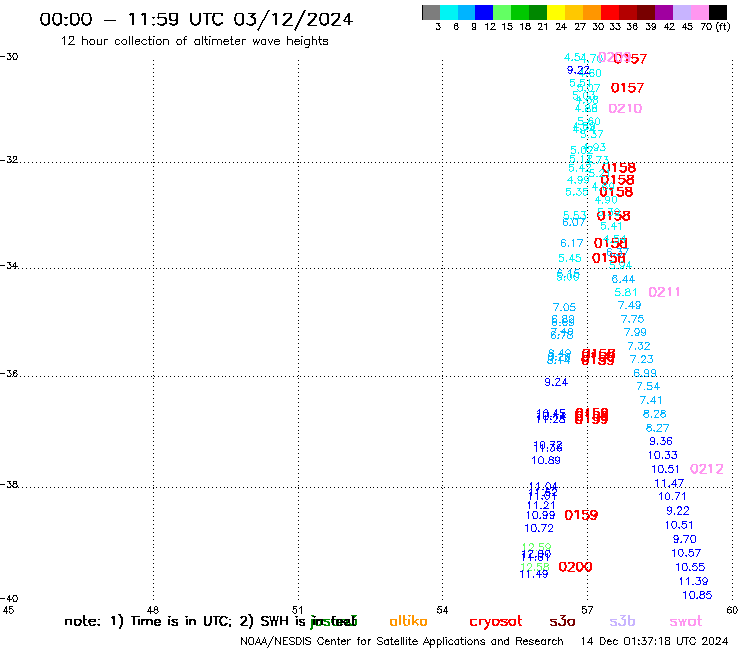Click the '7.49' wave height value
Image resolution: width=740 pixels, height=650 pixels.
pos(630,305)
